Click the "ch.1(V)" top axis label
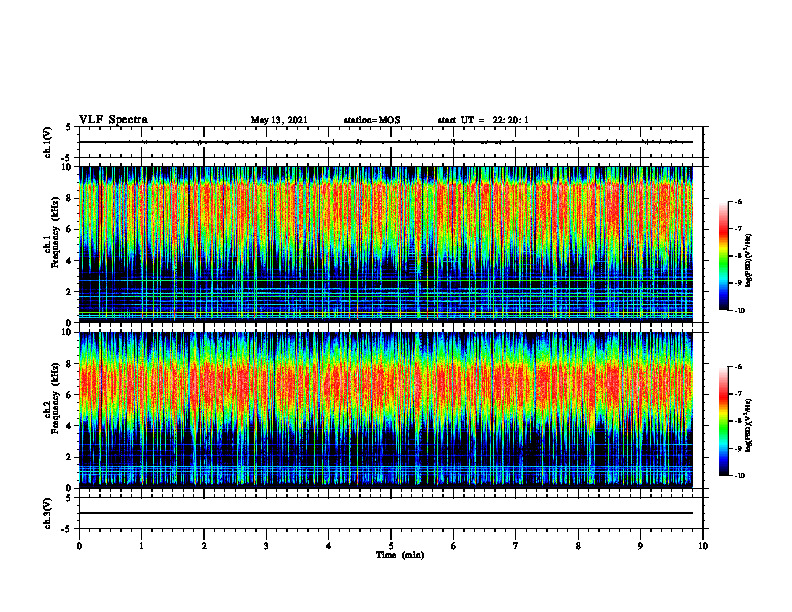 48,142
